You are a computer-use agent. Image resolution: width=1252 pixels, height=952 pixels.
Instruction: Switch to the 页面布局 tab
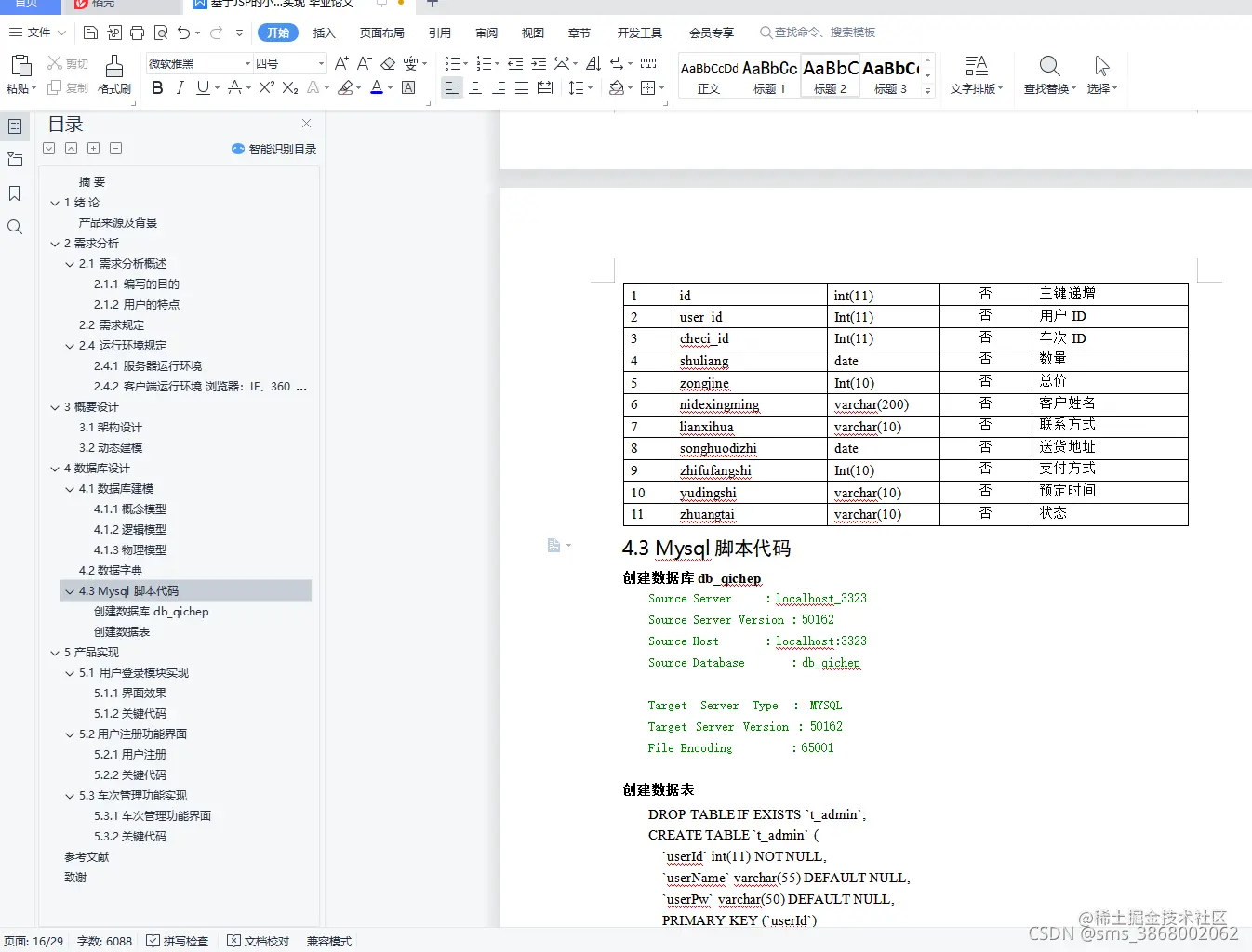pyautogui.click(x=382, y=33)
